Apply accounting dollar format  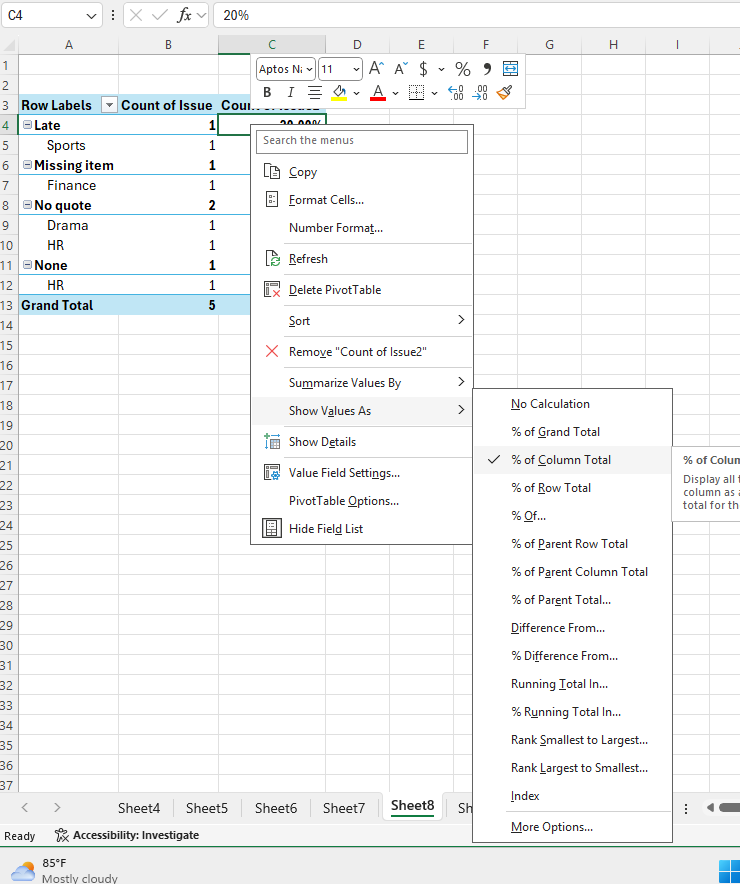point(423,69)
